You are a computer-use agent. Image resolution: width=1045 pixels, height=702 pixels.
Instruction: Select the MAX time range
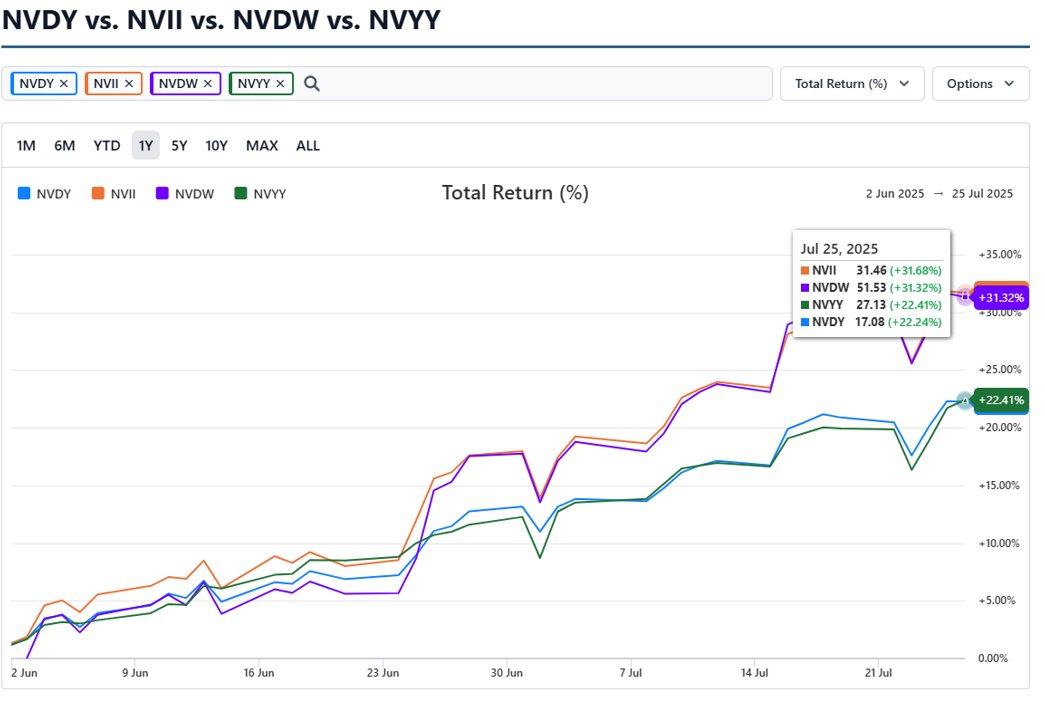click(x=262, y=146)
